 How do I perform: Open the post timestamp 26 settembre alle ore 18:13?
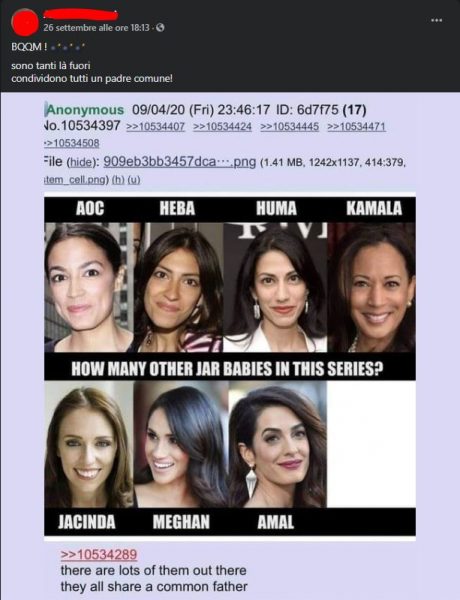pyautogui.click(x=96, y=28)
